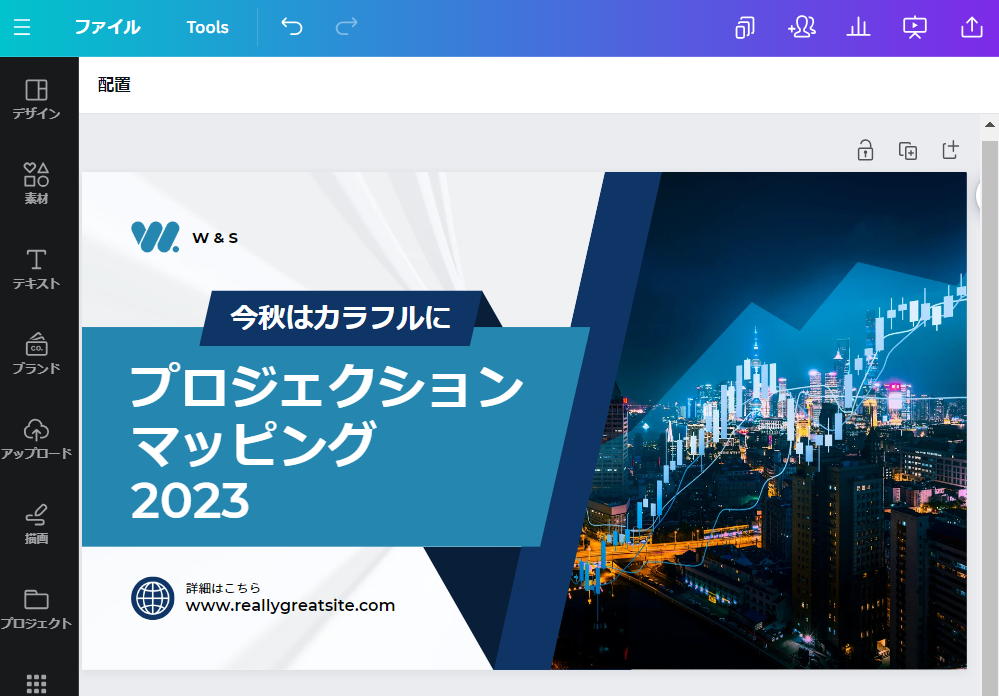Select the 2023 title line
The image size is (999, 696).
click(189, 500)
